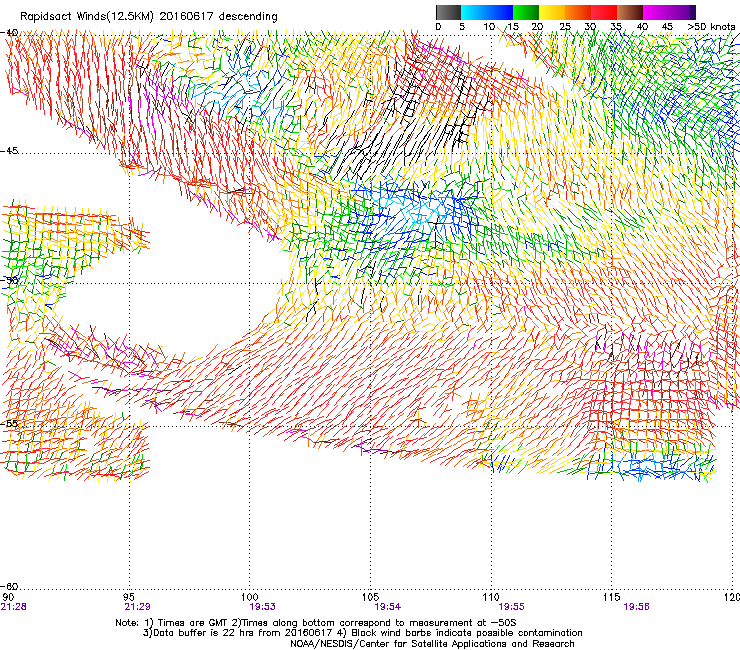The width and height of the screenshot is (740, 650).
Task: Click the red 30-35 knots legend swatch
Action: [604, 12]
